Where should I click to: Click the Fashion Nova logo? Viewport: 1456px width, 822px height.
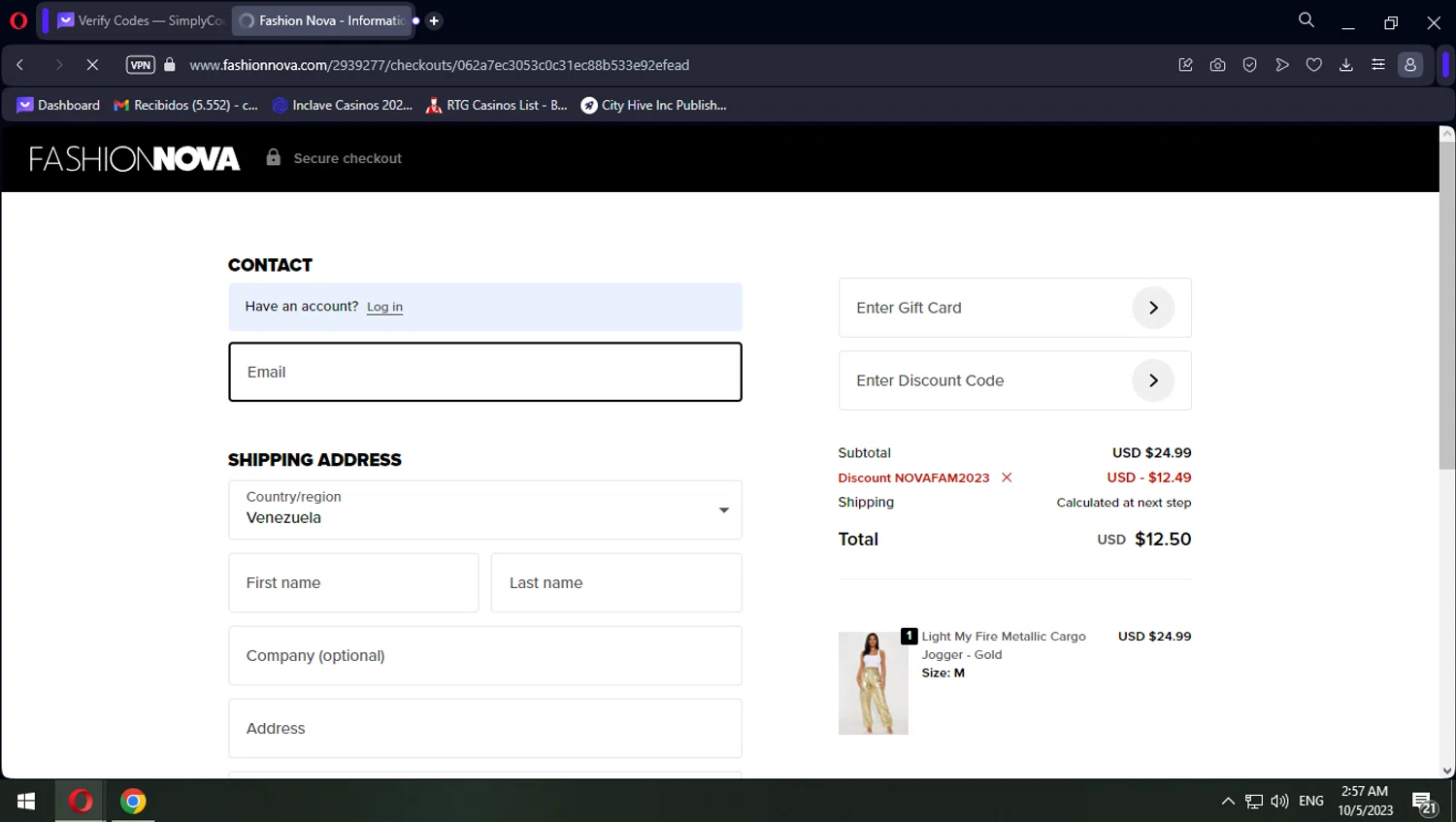[135, 158]
